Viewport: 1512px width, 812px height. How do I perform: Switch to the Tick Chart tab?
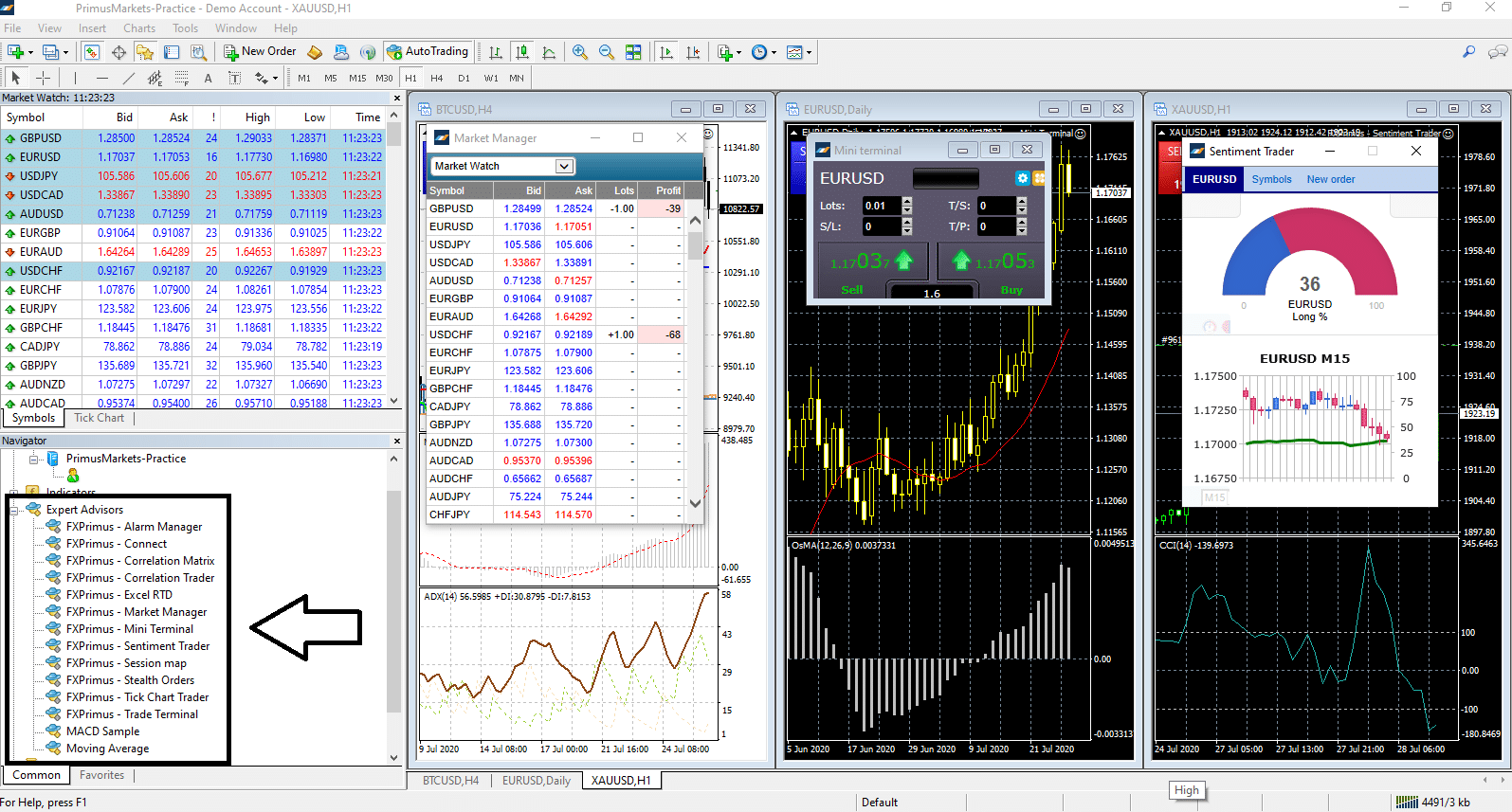[x=99, y=418]
